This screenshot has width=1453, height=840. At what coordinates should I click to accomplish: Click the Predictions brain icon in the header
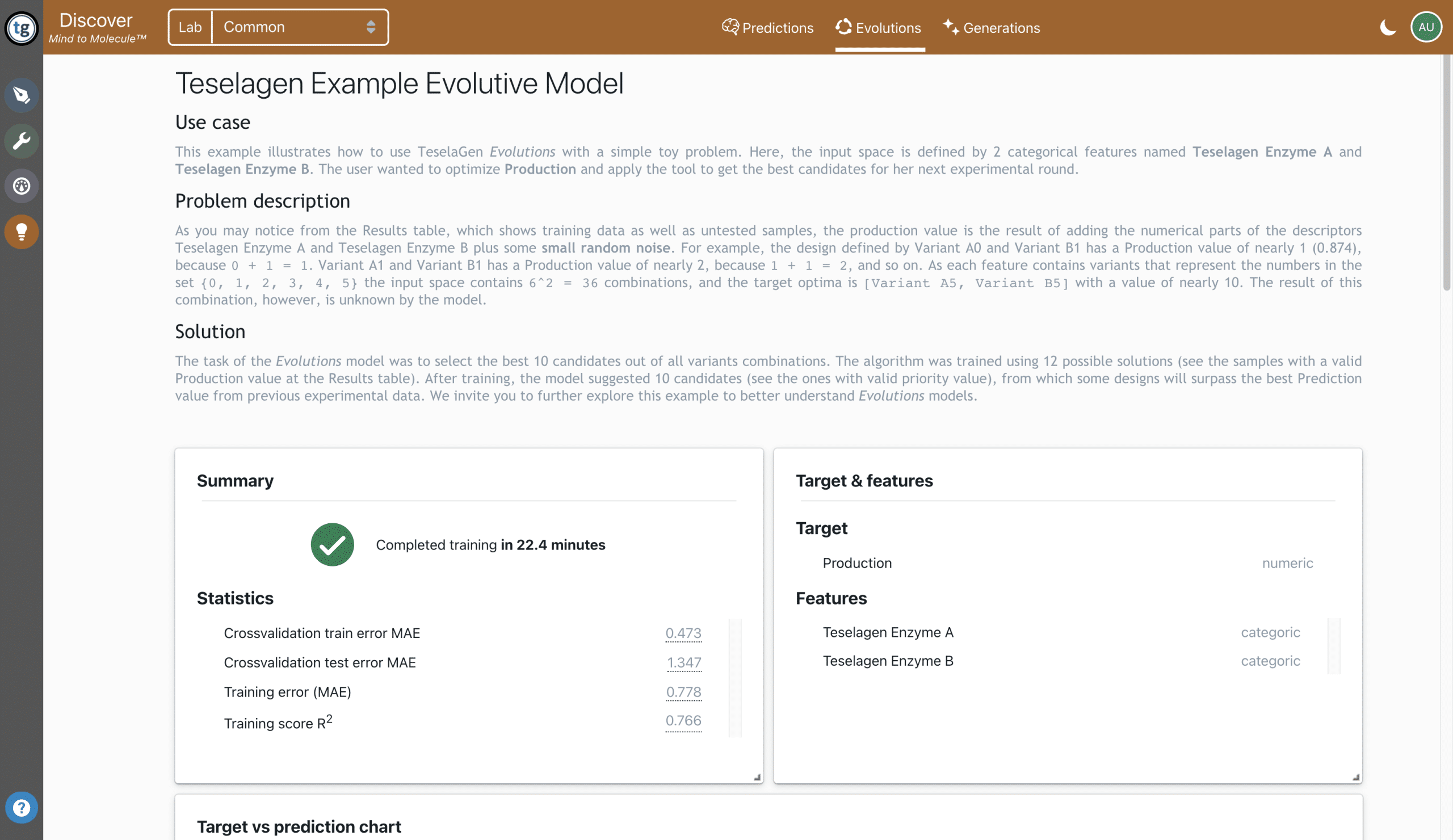pos(730,27)
